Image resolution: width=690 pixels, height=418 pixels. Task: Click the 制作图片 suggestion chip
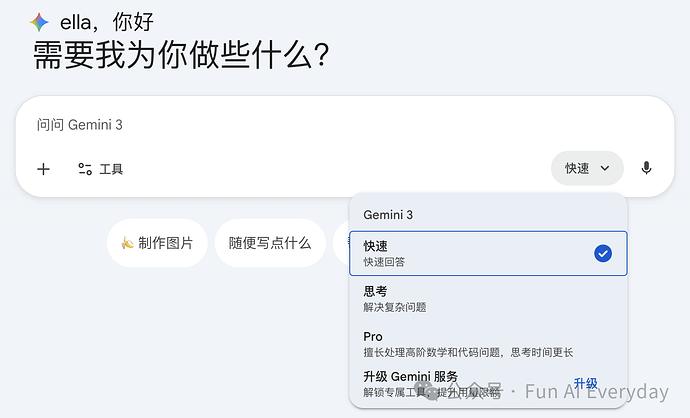[x=157, y=243]
